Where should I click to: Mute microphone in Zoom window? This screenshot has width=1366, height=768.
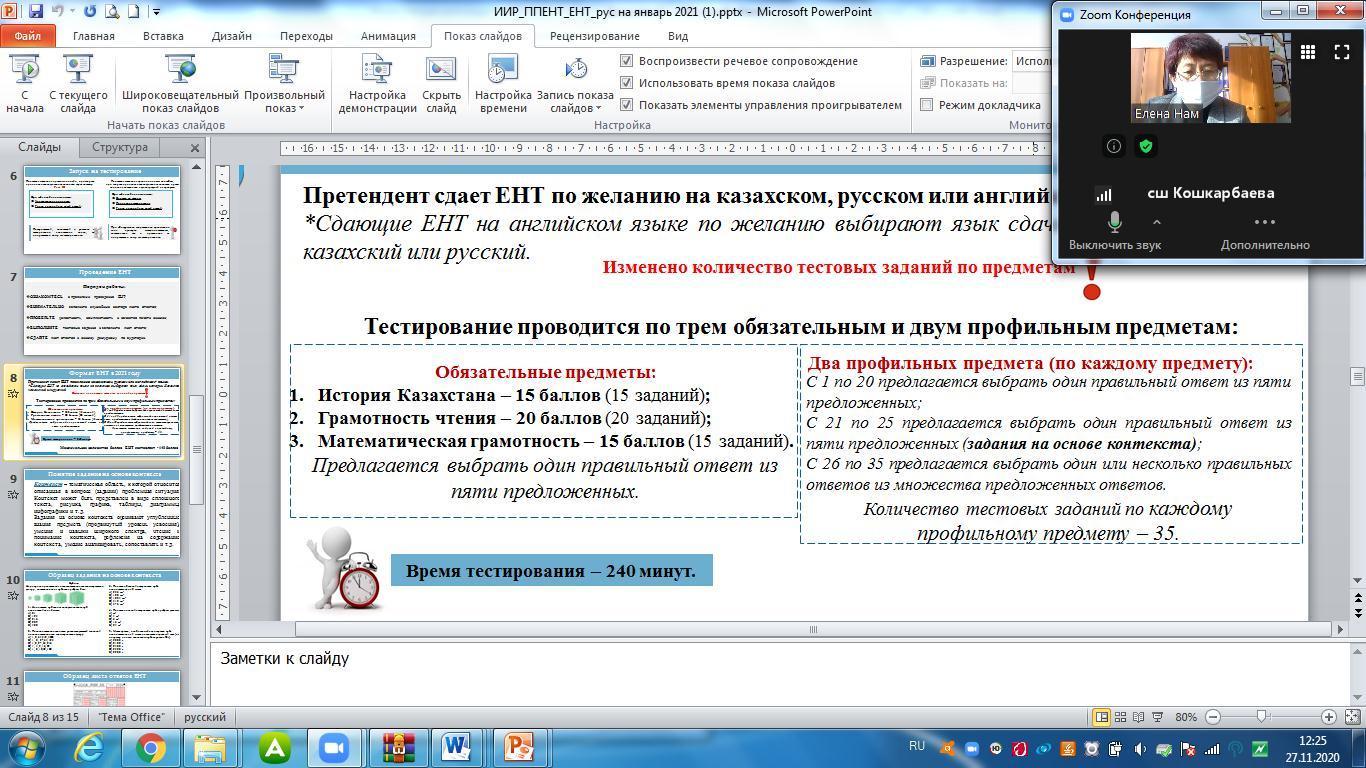tap(1114, 223)
